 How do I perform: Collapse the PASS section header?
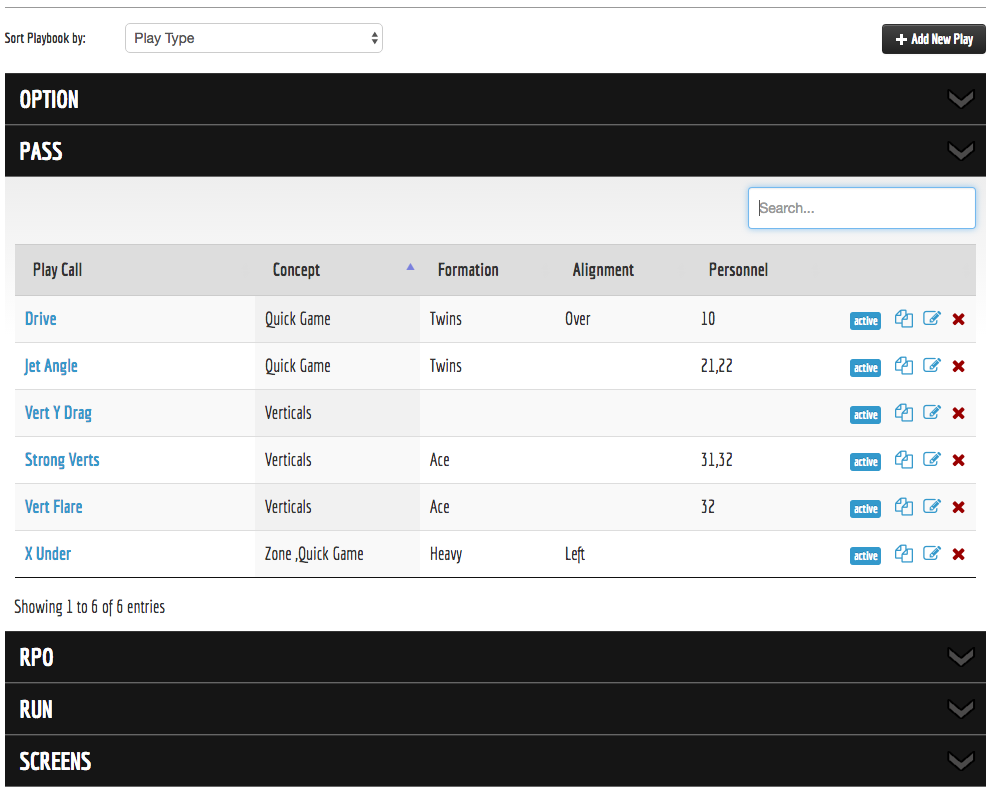click(495, 151)
